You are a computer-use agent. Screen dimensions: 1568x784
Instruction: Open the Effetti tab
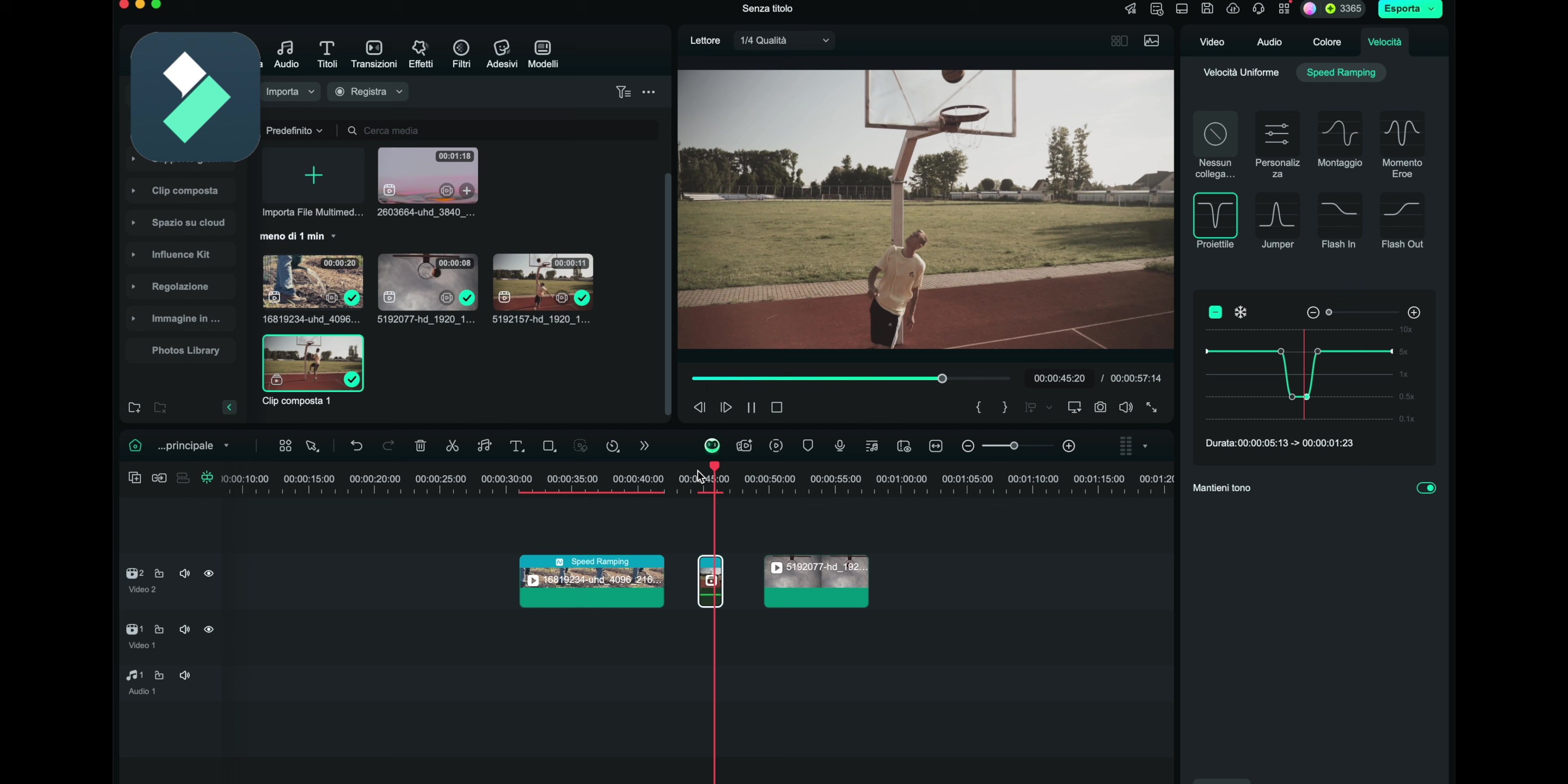coord(420,53)
